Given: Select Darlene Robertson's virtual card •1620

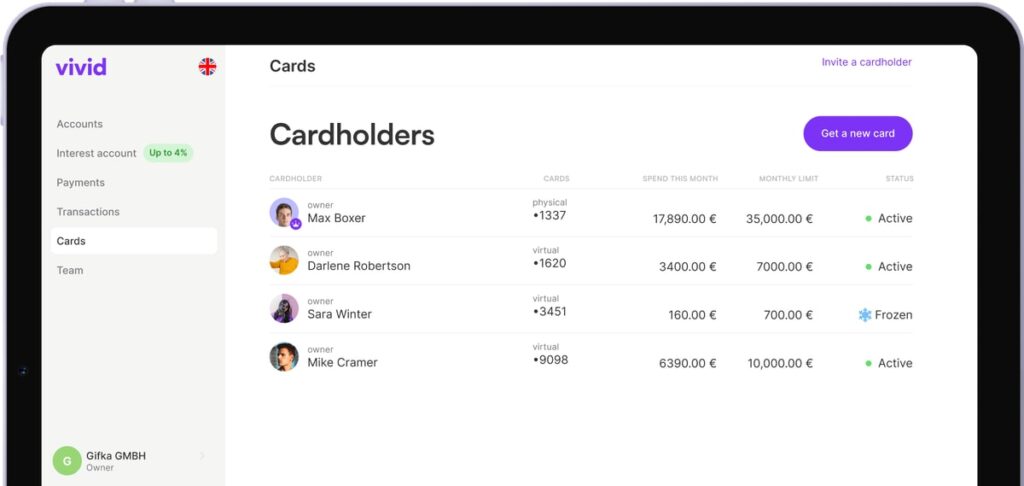Looking at the screenshot, I should (549, 264).
